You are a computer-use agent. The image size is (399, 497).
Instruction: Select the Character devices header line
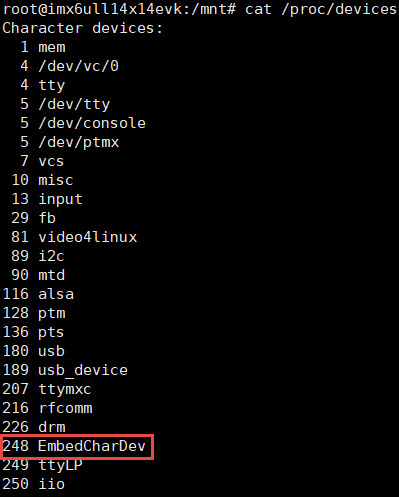82,28
